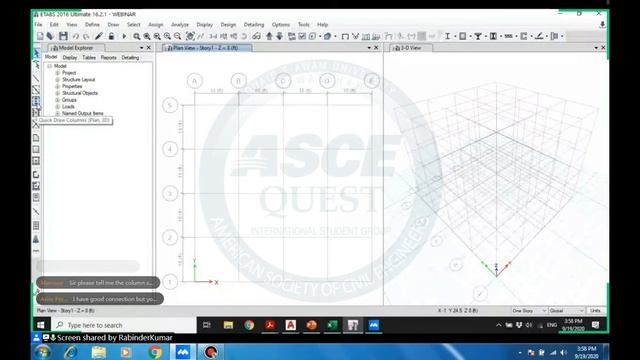Set 3-d view with the 3-d button
The image size is (640, 360).
tap(213, 36)
